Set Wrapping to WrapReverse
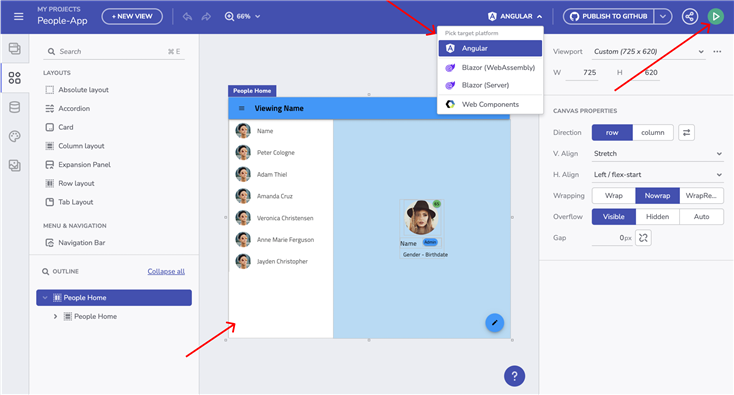This screenshot has width=734, height=395. [x=701, y=196]
